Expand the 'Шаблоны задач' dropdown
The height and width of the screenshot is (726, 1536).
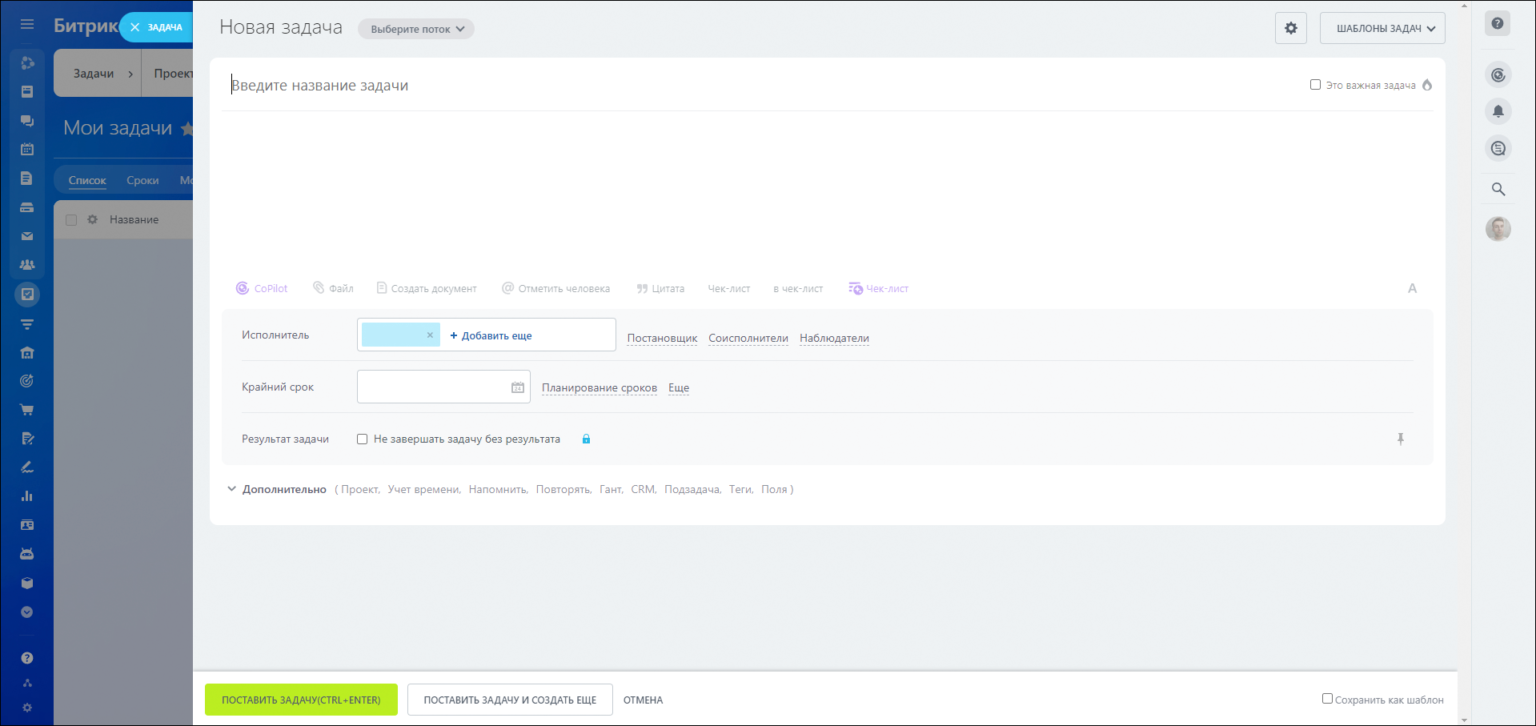point(1382,29)
